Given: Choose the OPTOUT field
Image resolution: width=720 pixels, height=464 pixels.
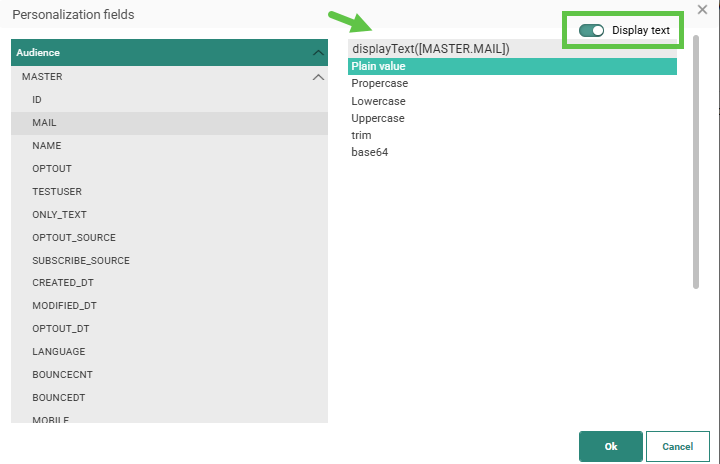Looking at the screenshot, I should [52, 169].
